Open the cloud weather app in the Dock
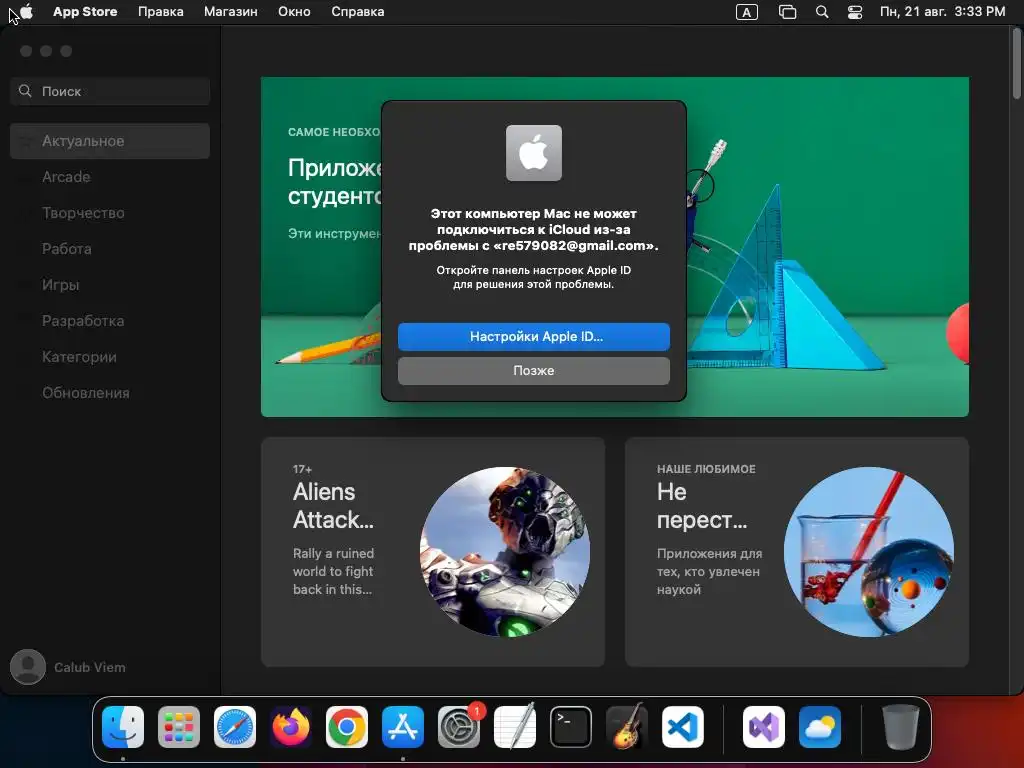 (820, 727)
